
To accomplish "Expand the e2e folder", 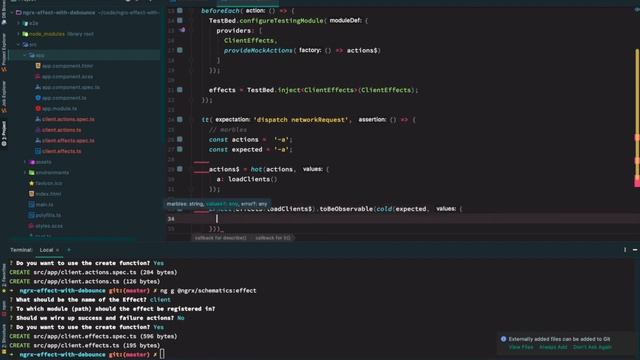I will click(18, 23).
